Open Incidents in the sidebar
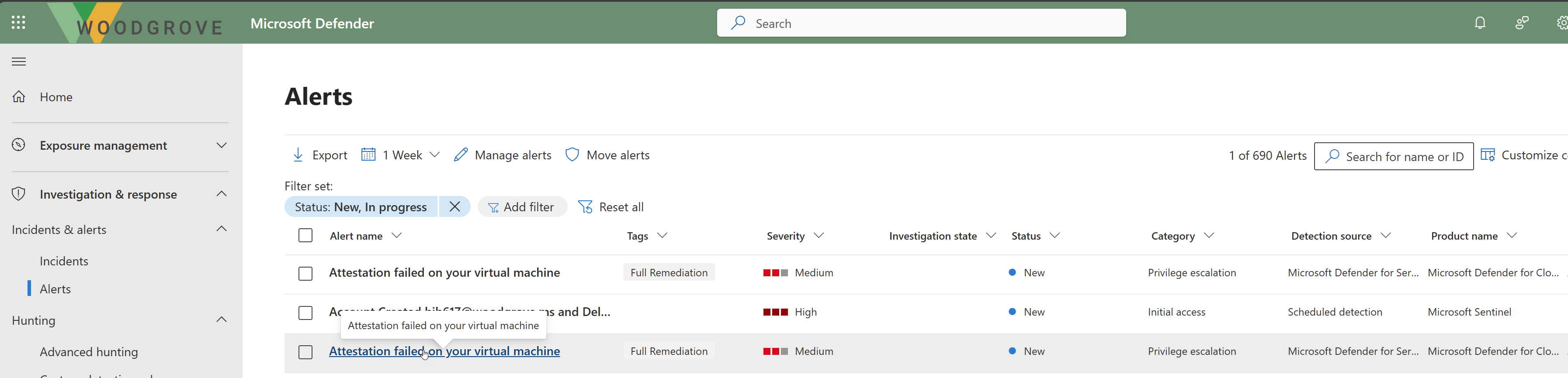The width and height of the screenshot is (1568, 378). [64, 261]
